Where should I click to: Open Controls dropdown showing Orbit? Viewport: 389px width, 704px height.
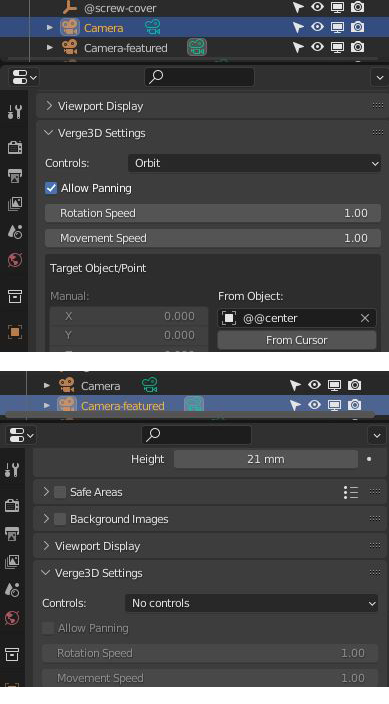[x=254, y=163]
